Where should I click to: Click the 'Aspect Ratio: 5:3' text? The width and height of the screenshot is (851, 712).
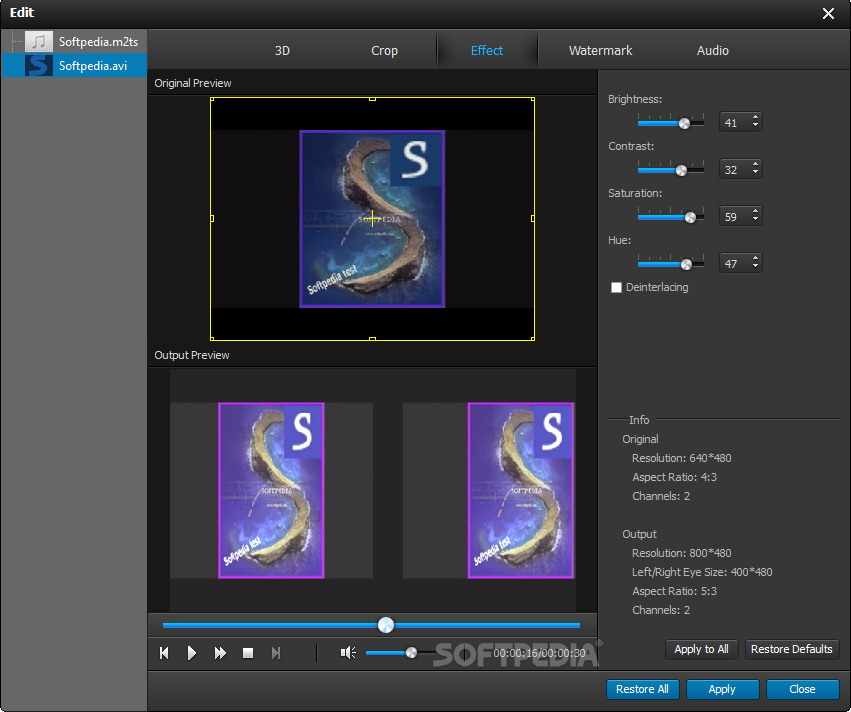(x=675, y=591)
